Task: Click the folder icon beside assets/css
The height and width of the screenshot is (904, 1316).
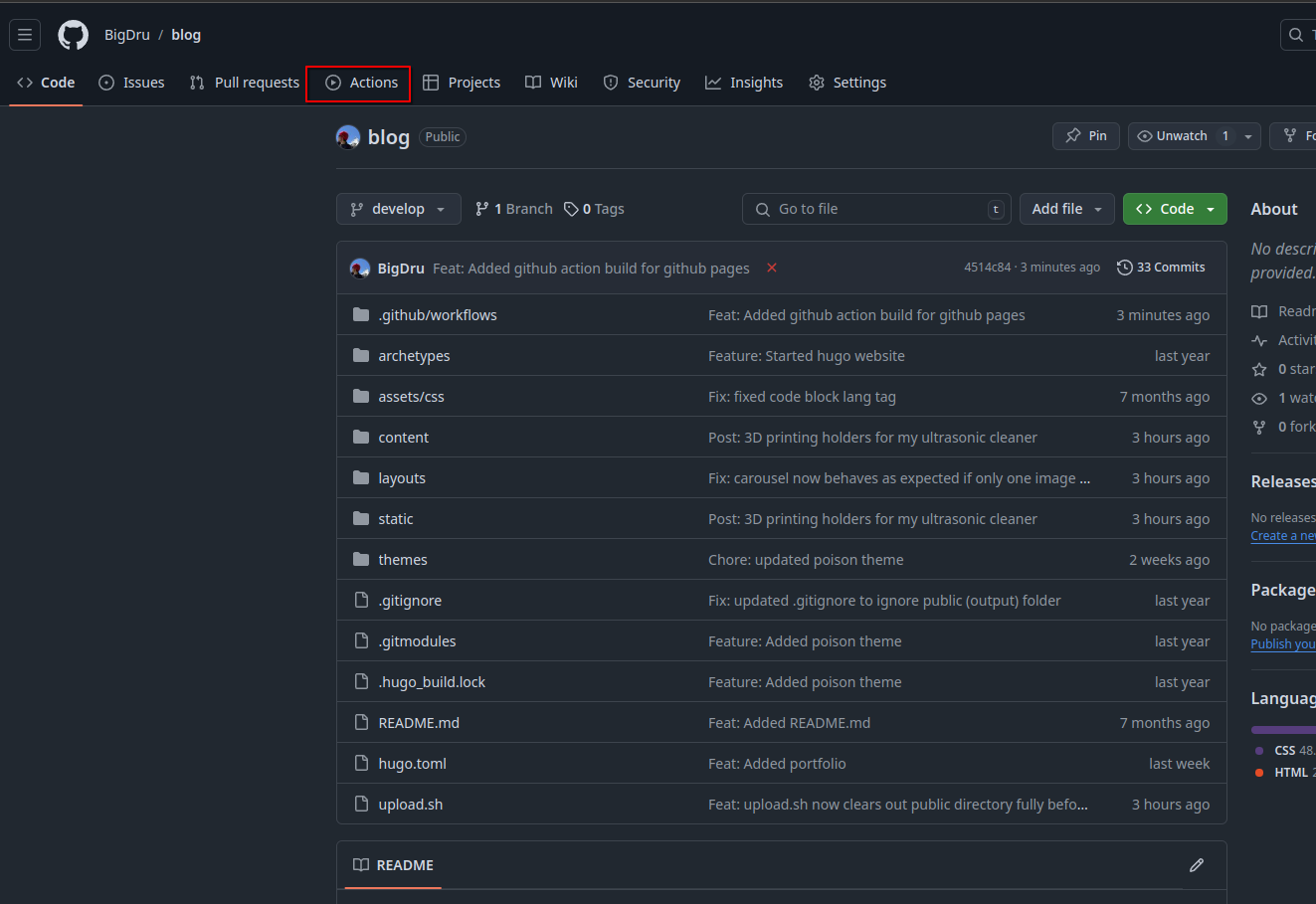Action: tap(361, 397)
